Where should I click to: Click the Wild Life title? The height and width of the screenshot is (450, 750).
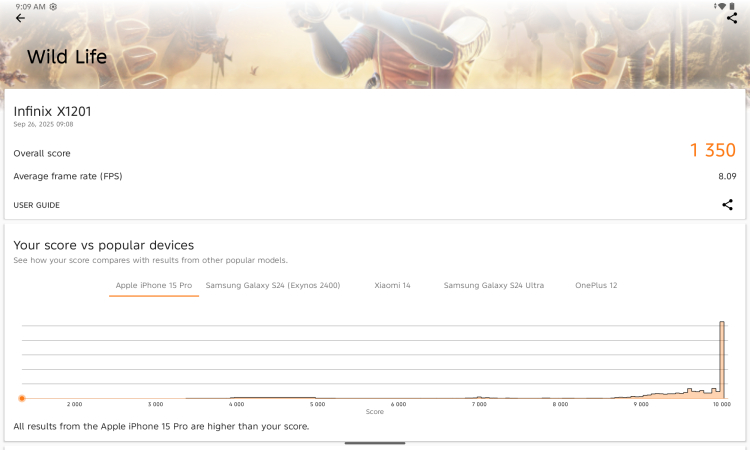(67, 57)
